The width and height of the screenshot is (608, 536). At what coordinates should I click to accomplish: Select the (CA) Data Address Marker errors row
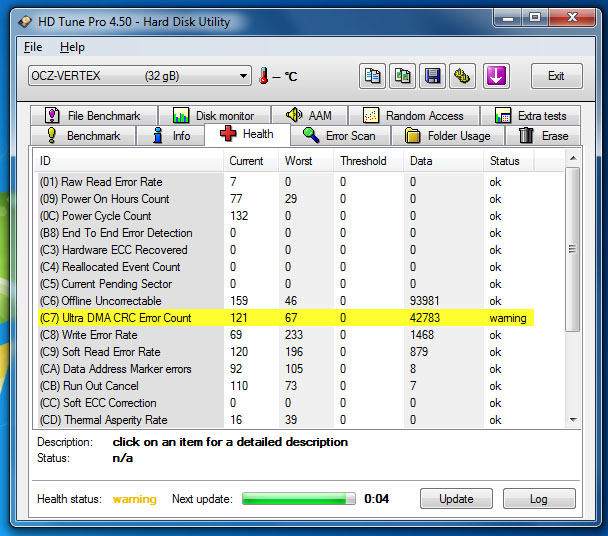pyautogui.click(x=286, y=369)
